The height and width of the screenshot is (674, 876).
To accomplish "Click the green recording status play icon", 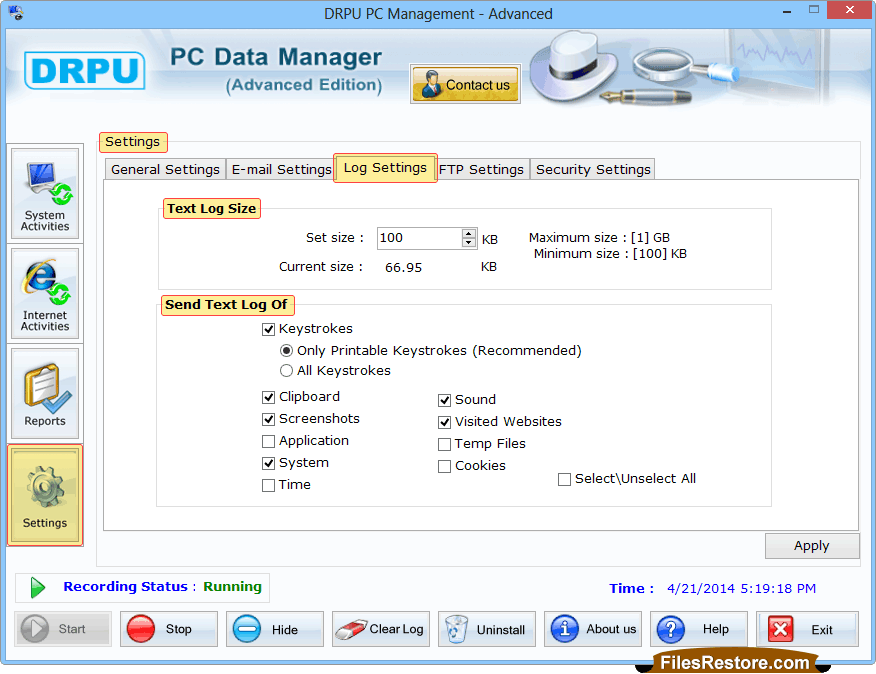I will tap(37, 587).
